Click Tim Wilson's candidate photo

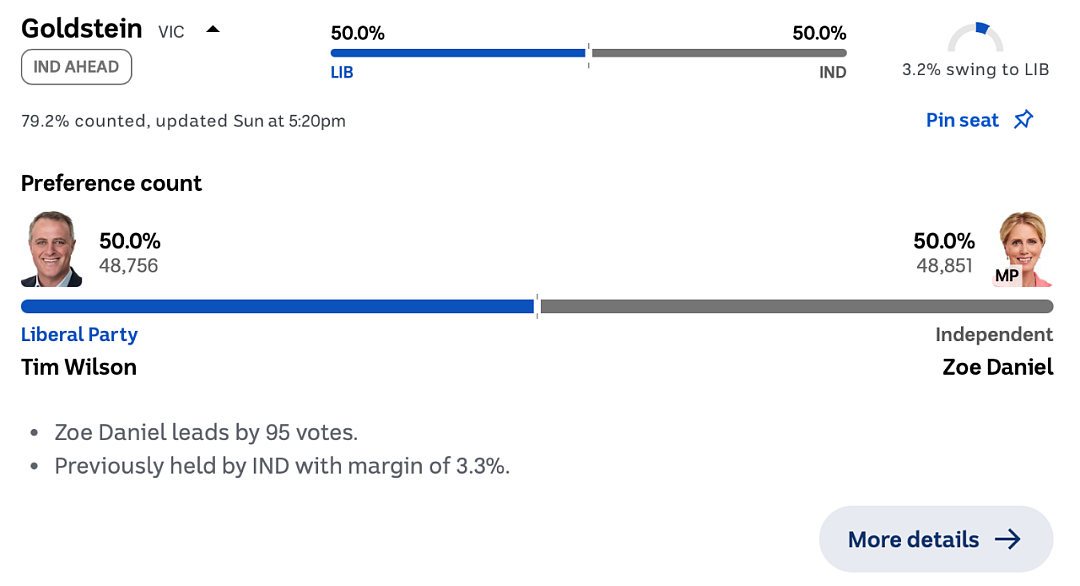coord(52,249)
